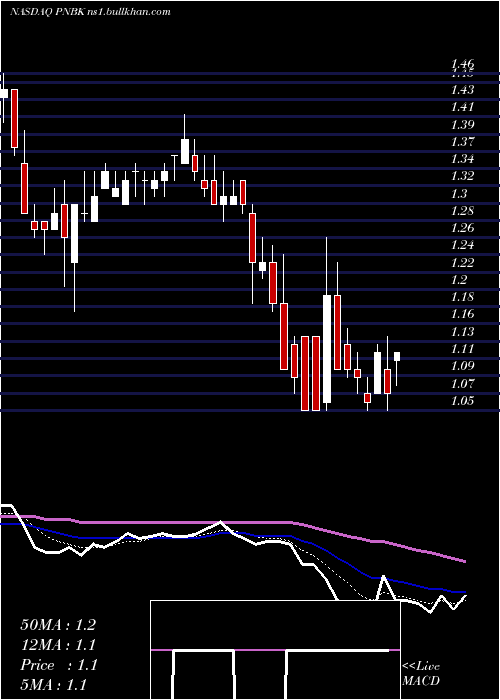Click the <<Live MACD label
Viewport: 500px width, 700px height.
click(421, 673)
